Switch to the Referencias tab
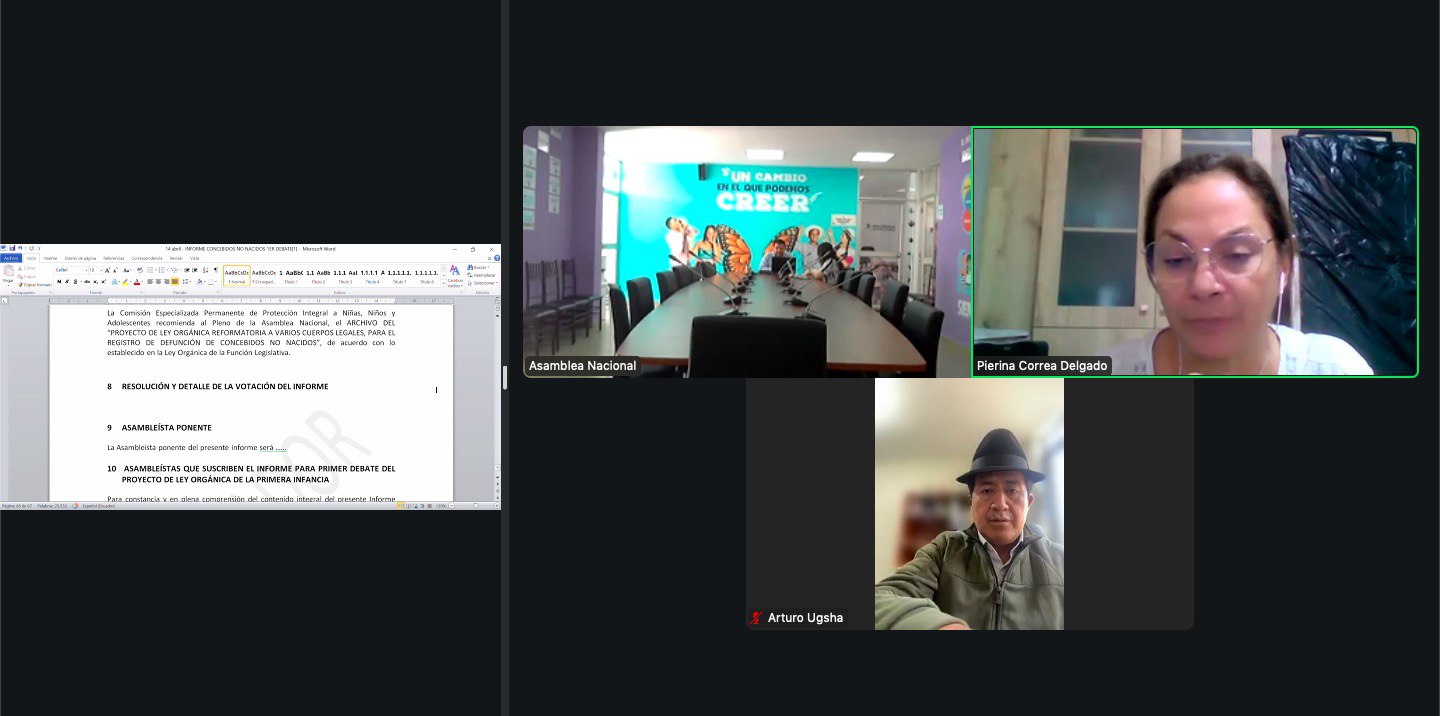Viewport: 1440px width, 716px height. coord(114,258)
